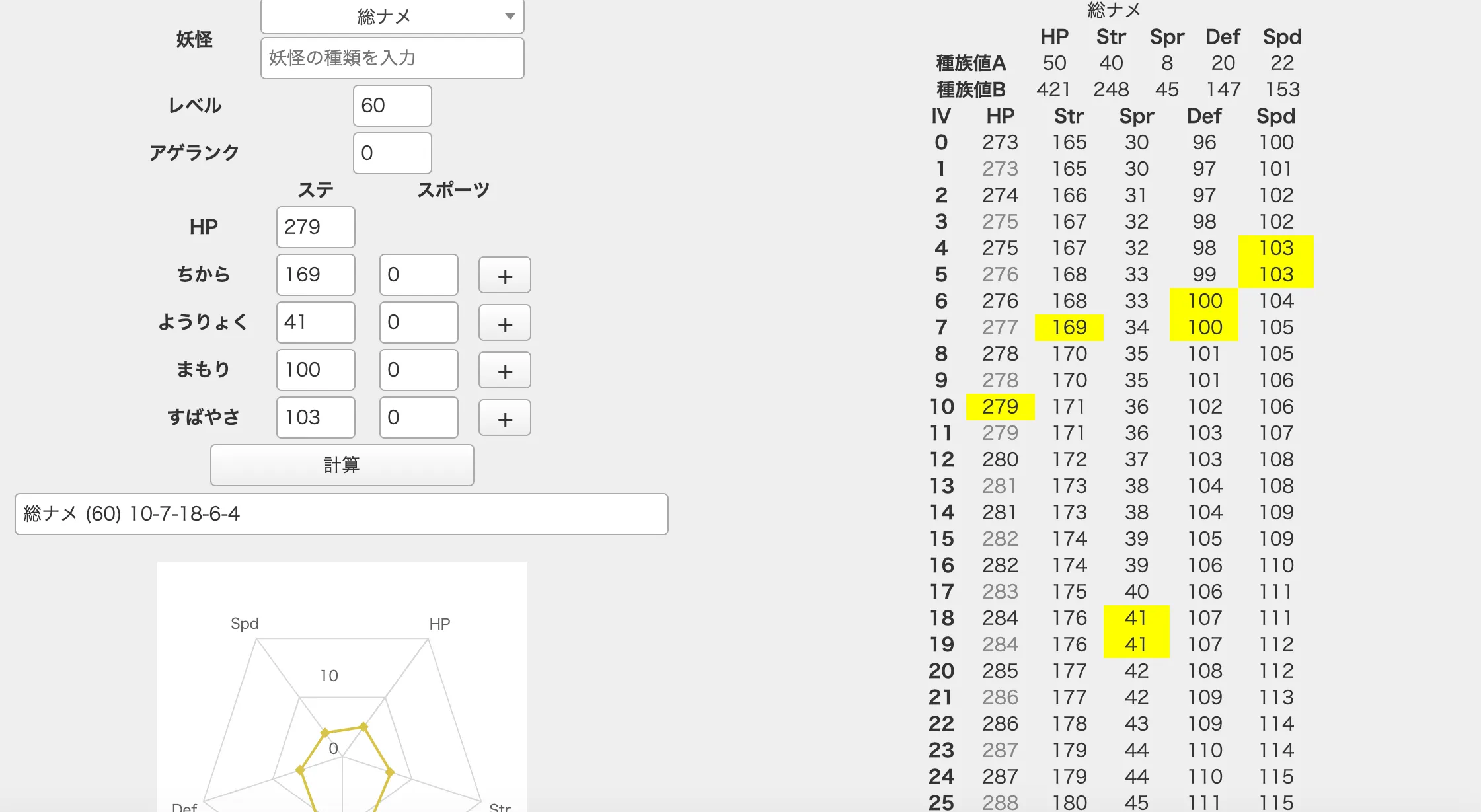Open the 総ナメ yokai dropdown

pyautogui.click(x=392, y=17)
